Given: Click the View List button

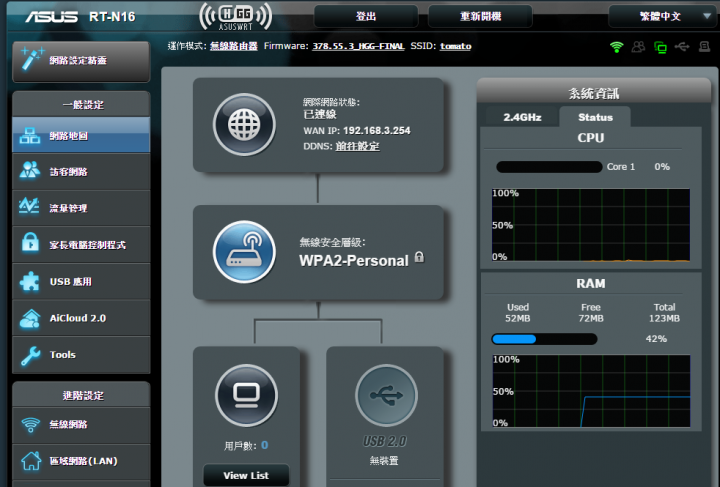Looking at the screenshot, I should click(246, 476).
